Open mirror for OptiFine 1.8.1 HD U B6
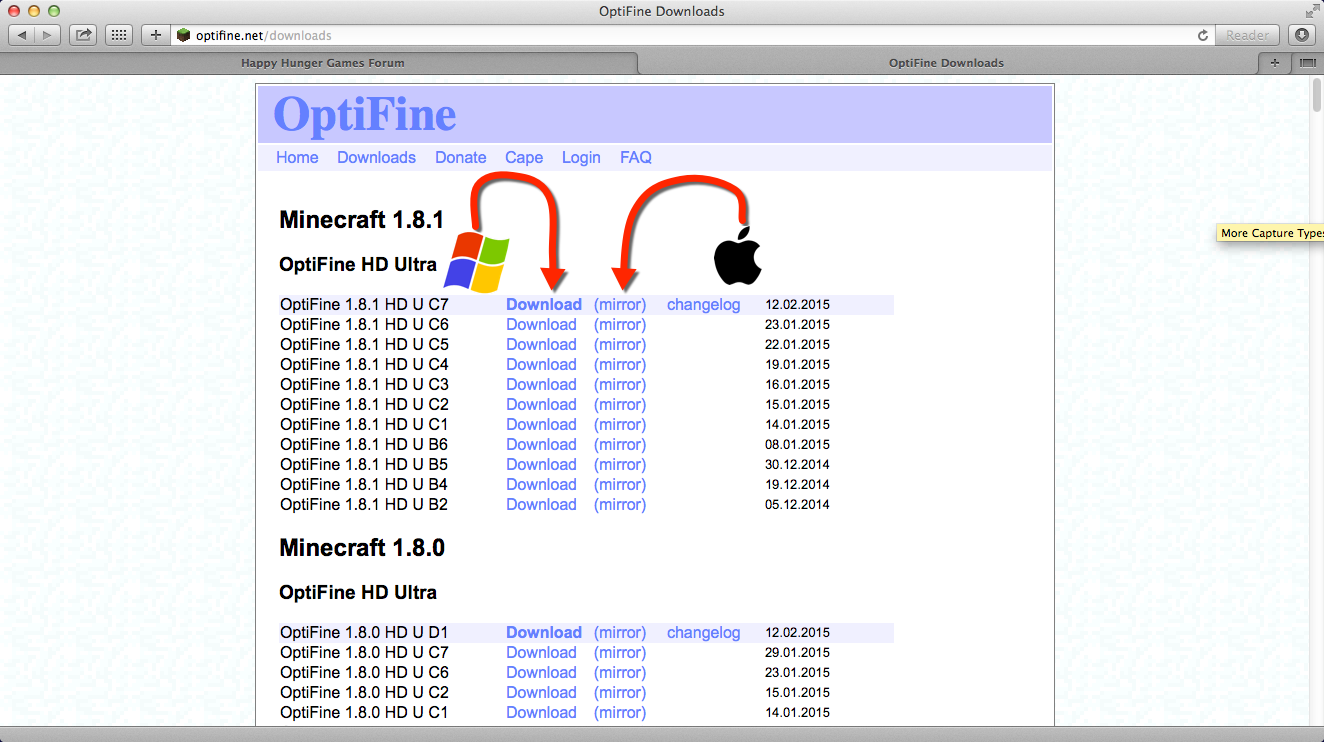The height and width of the screenshot is (742, 1324). (620, 445)
